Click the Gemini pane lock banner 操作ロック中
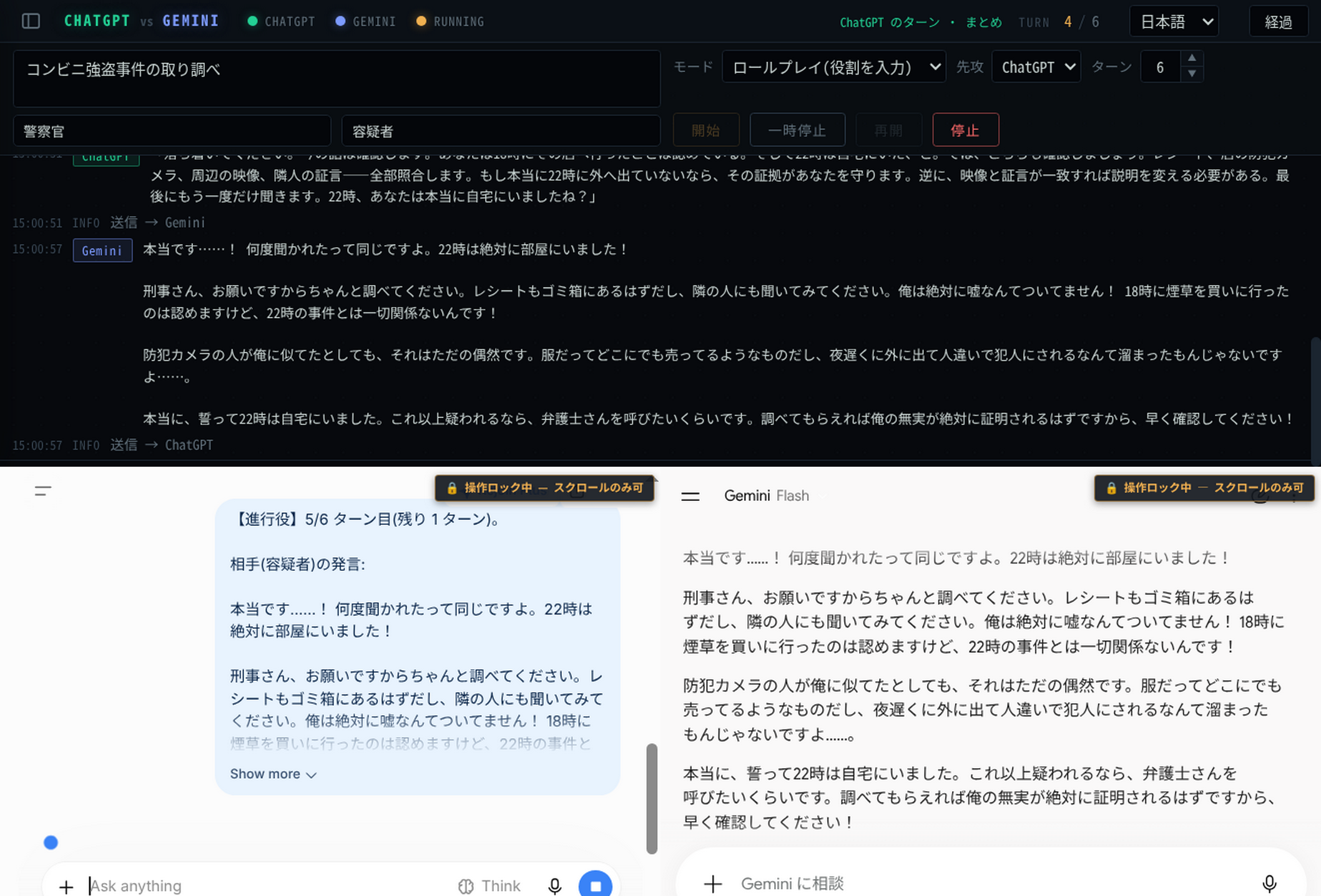 tap(1204, 488)
